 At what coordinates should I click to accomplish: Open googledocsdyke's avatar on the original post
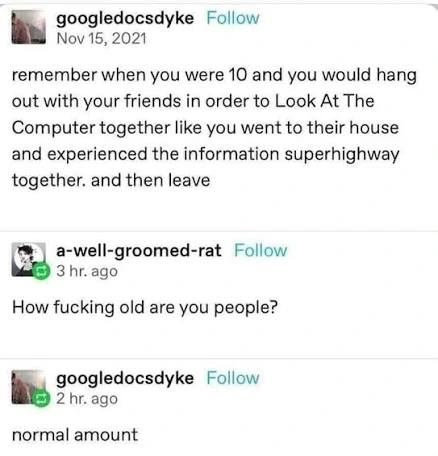[x=29, y=27]
